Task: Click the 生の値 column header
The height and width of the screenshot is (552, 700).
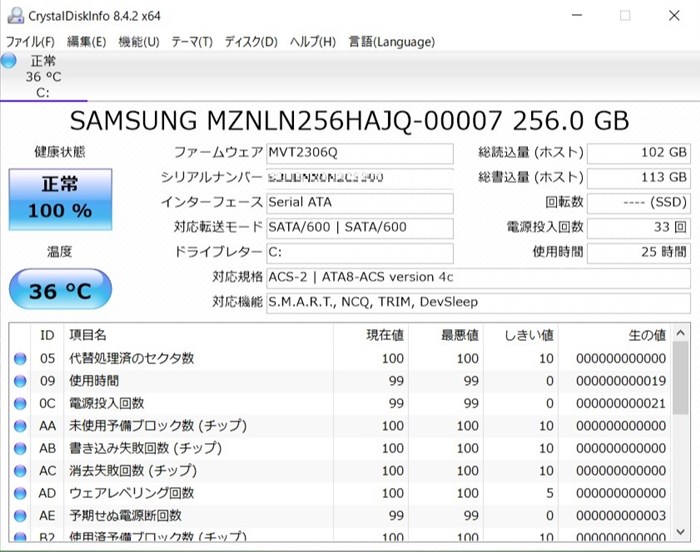Action: [x=614, y=335]
